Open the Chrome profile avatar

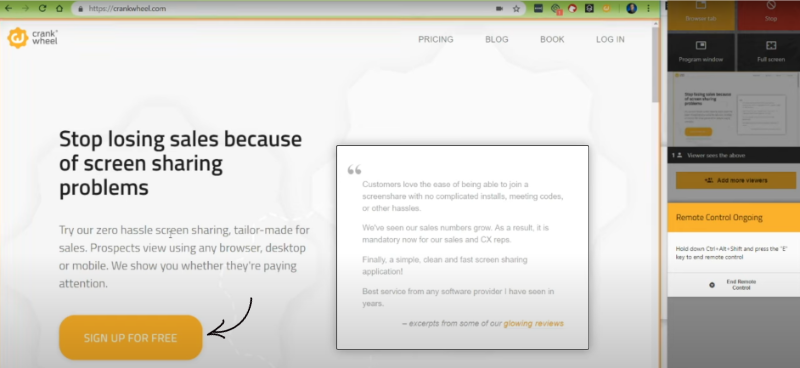point(632,8)
